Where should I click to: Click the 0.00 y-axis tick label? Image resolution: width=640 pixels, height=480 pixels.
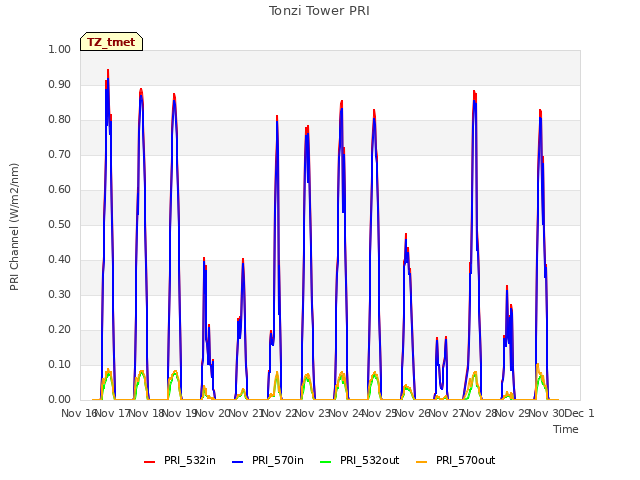point(60,400)
